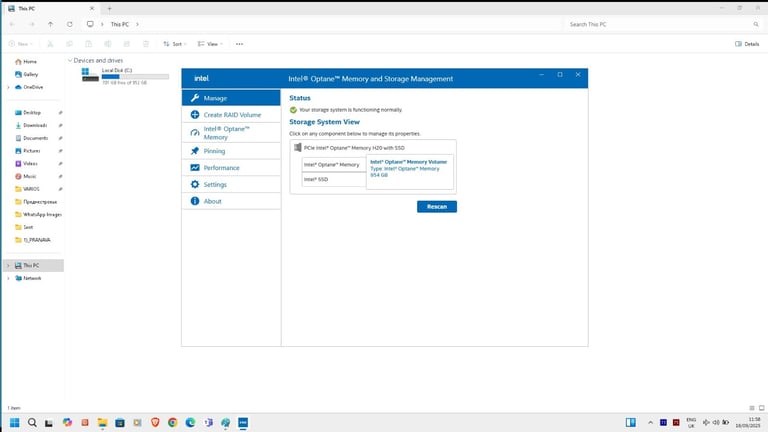The image size is (768, 432).
Task: Switch to details list view in status bar
Action: [x=751, y=408]
